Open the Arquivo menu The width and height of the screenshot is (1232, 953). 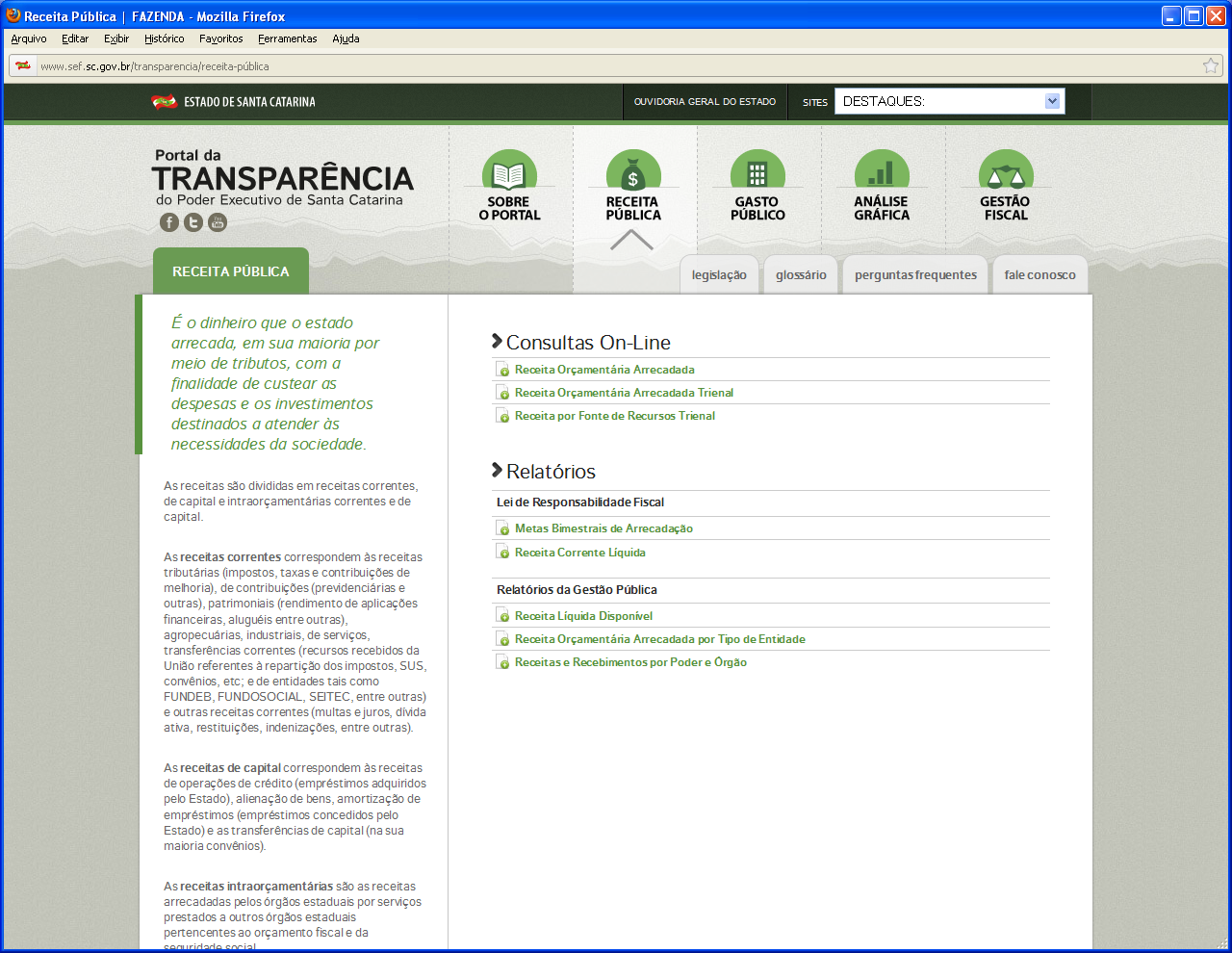tap(29, 39)
